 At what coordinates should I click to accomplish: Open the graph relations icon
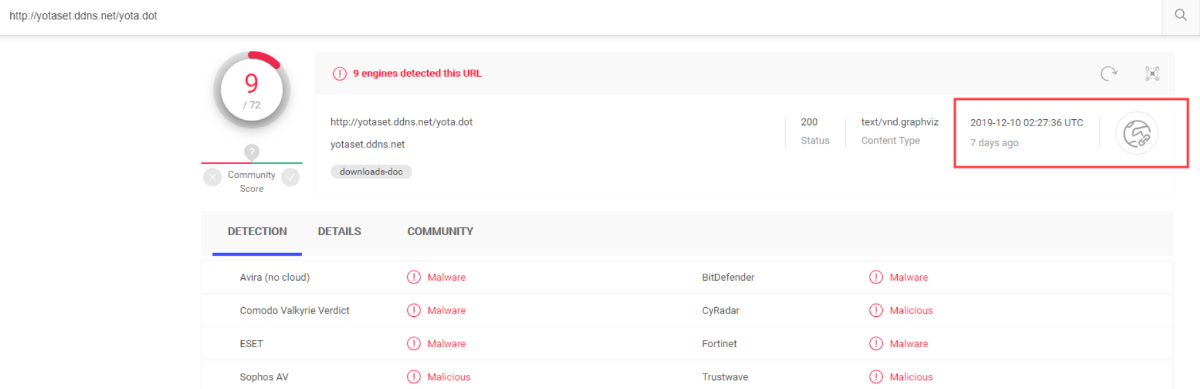coord(1152,73)
